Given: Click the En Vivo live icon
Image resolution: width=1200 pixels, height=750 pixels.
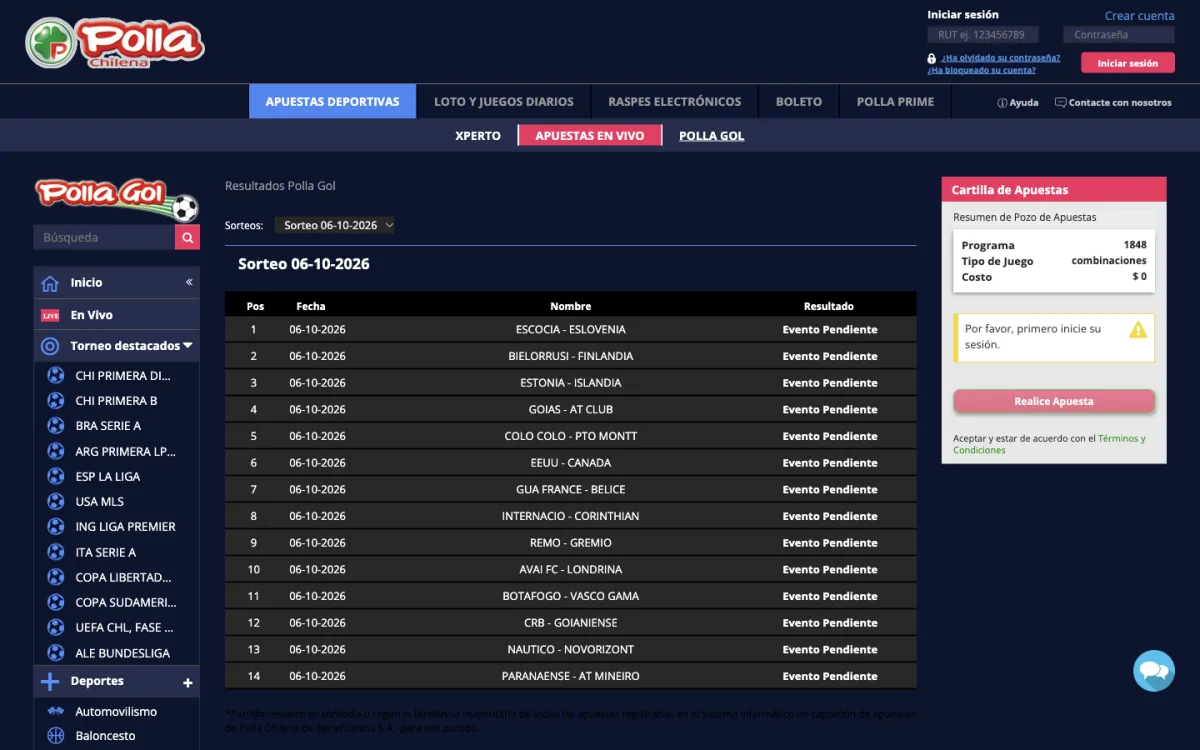Looking at the screenshot, I should point(50,315).
